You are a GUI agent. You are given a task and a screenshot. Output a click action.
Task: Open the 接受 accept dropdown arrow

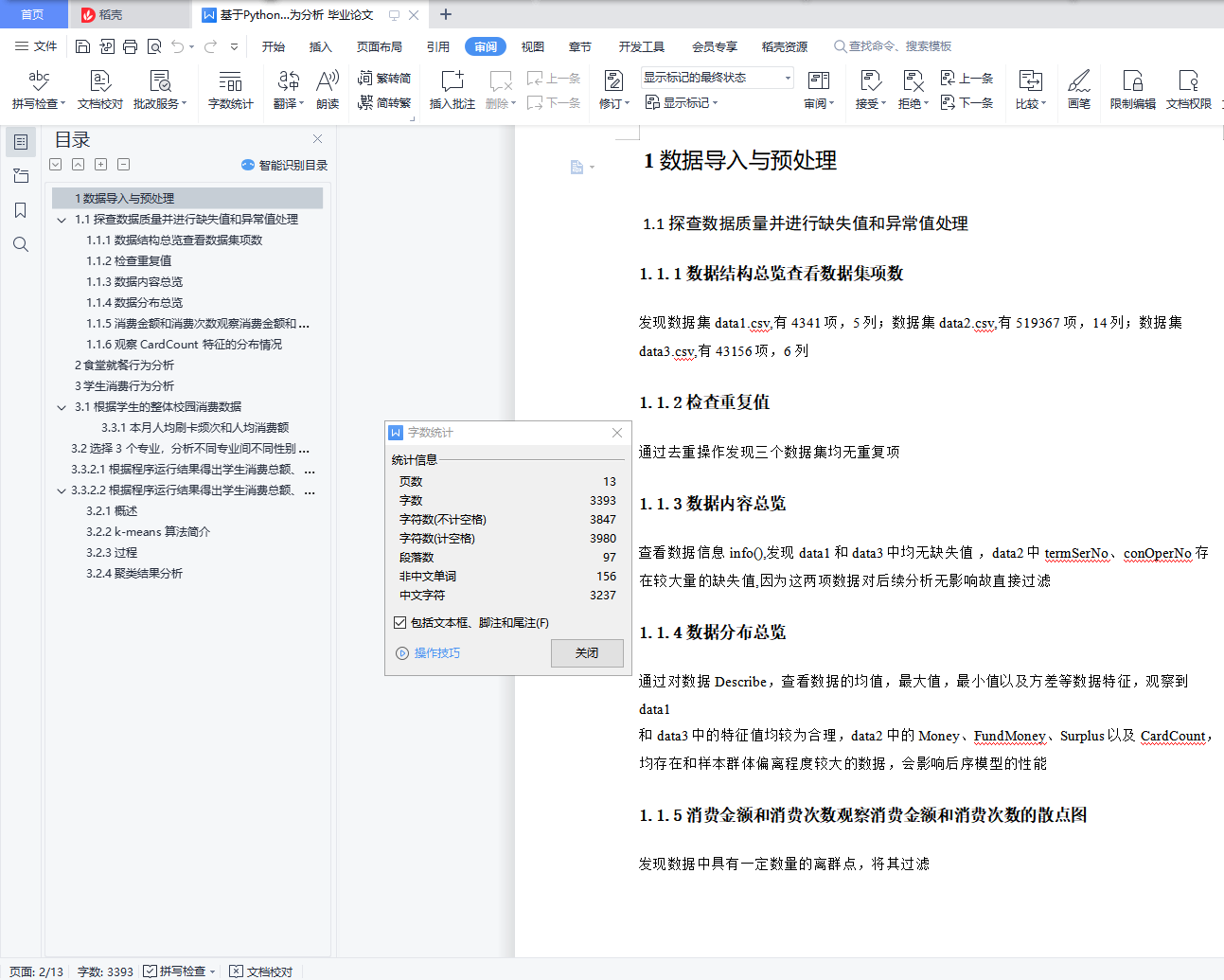(883, 104)
